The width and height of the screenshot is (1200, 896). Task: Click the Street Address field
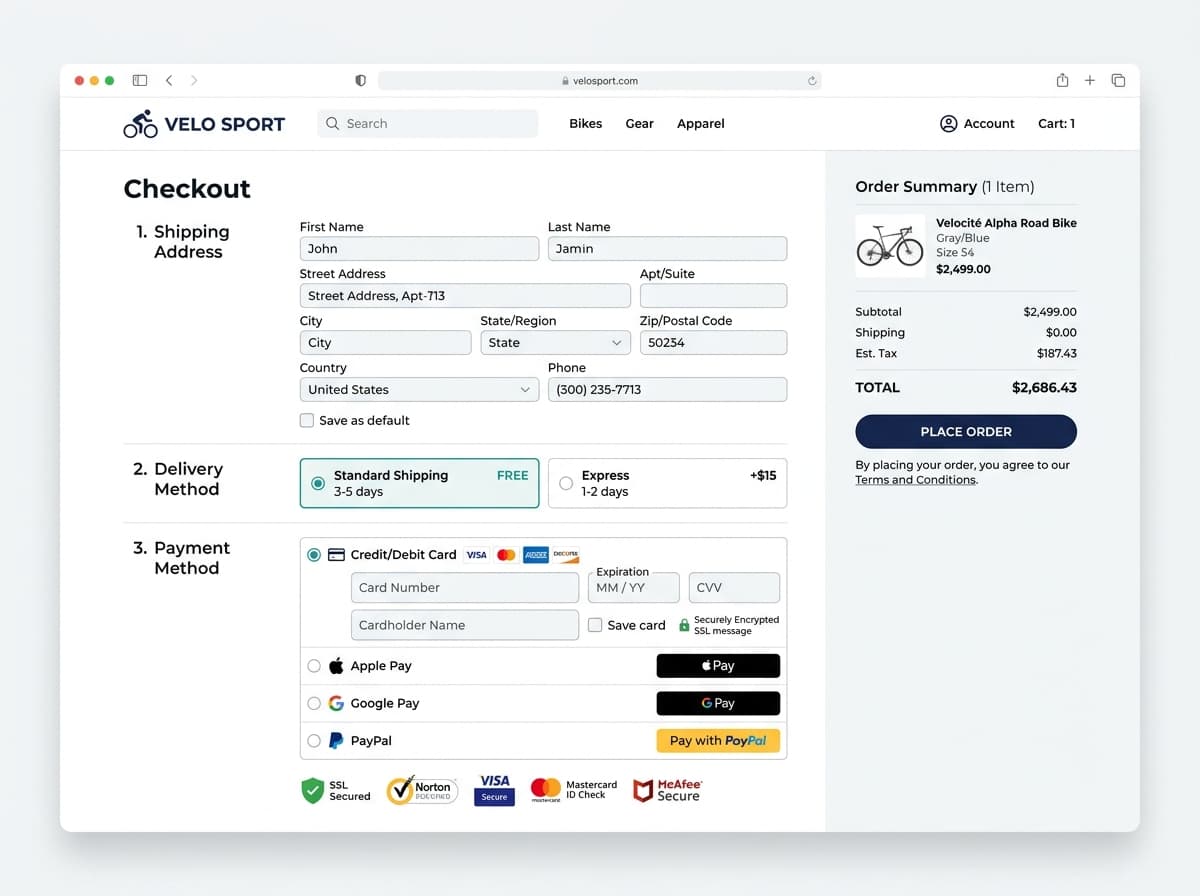point(465,296)
